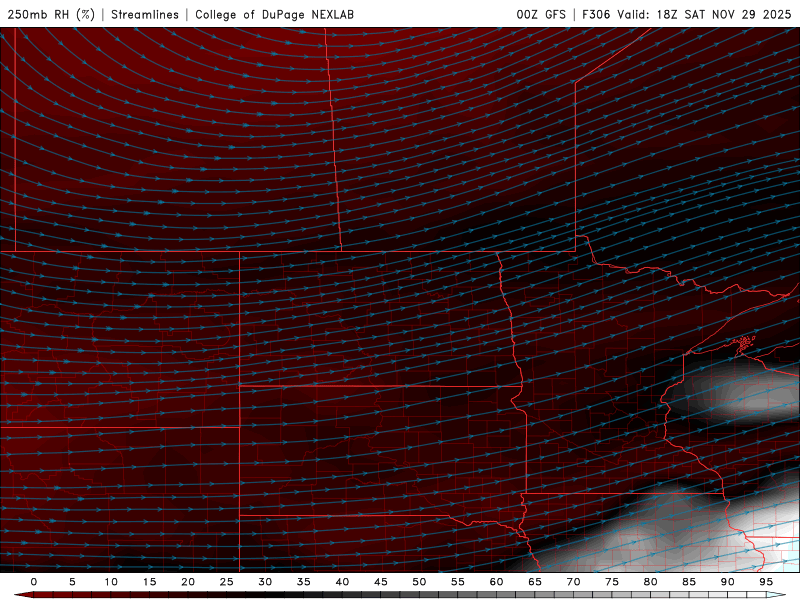Click the "250mb RH (%)" title text
This screenshot has width=800, height=600.
(x=52, y=14)
